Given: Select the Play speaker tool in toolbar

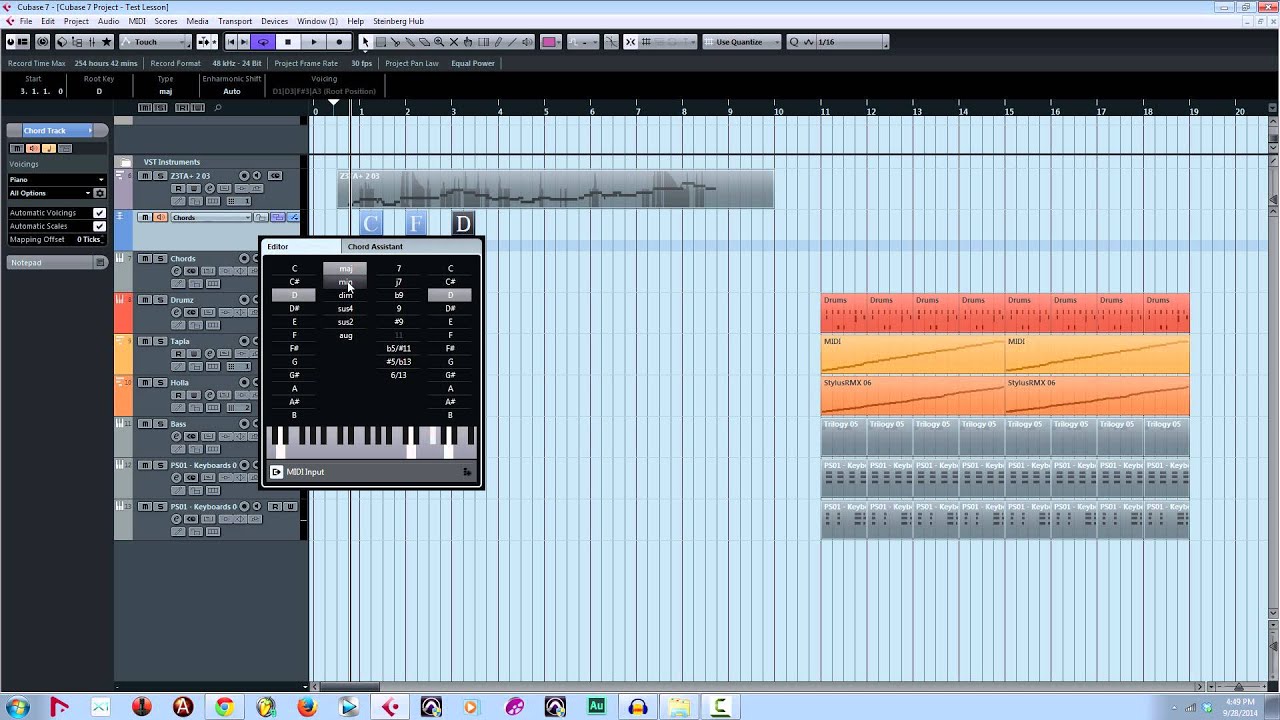Looking at the screenshot, I should tap(529, 42).
